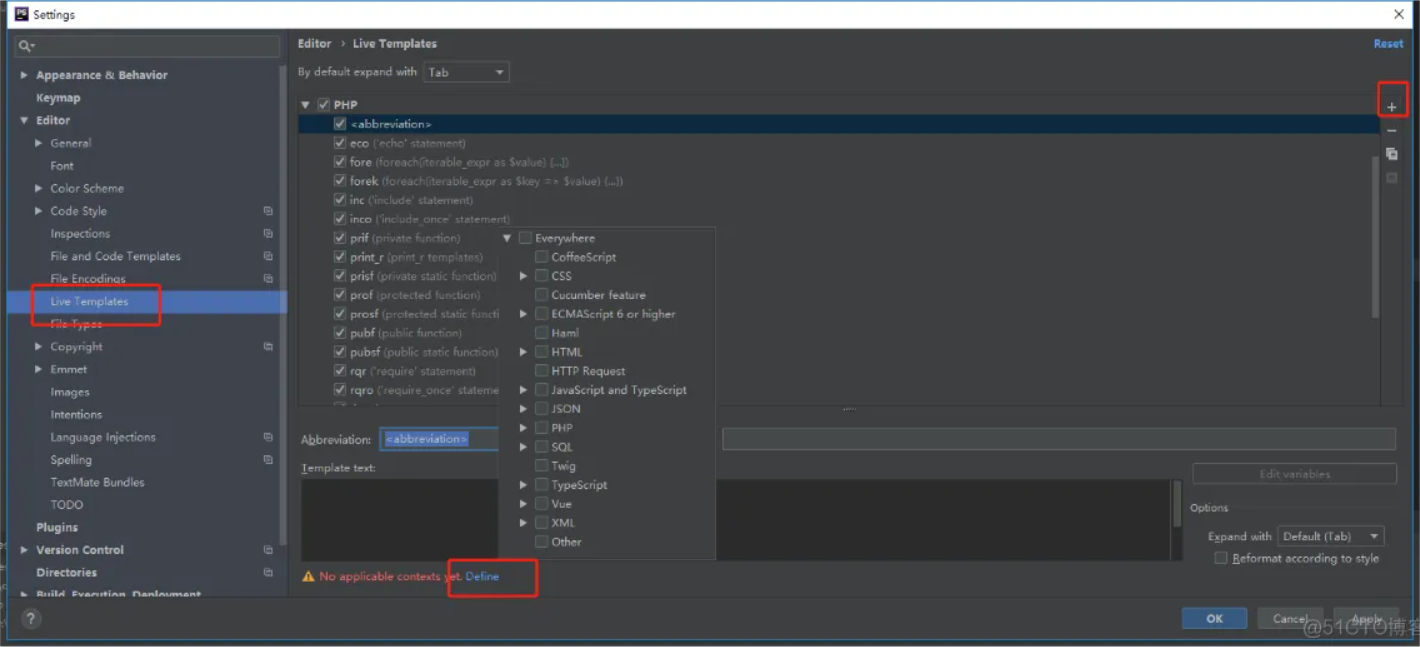
Task: Check the PHP context checkbox in popup
Action: (541, 428)
